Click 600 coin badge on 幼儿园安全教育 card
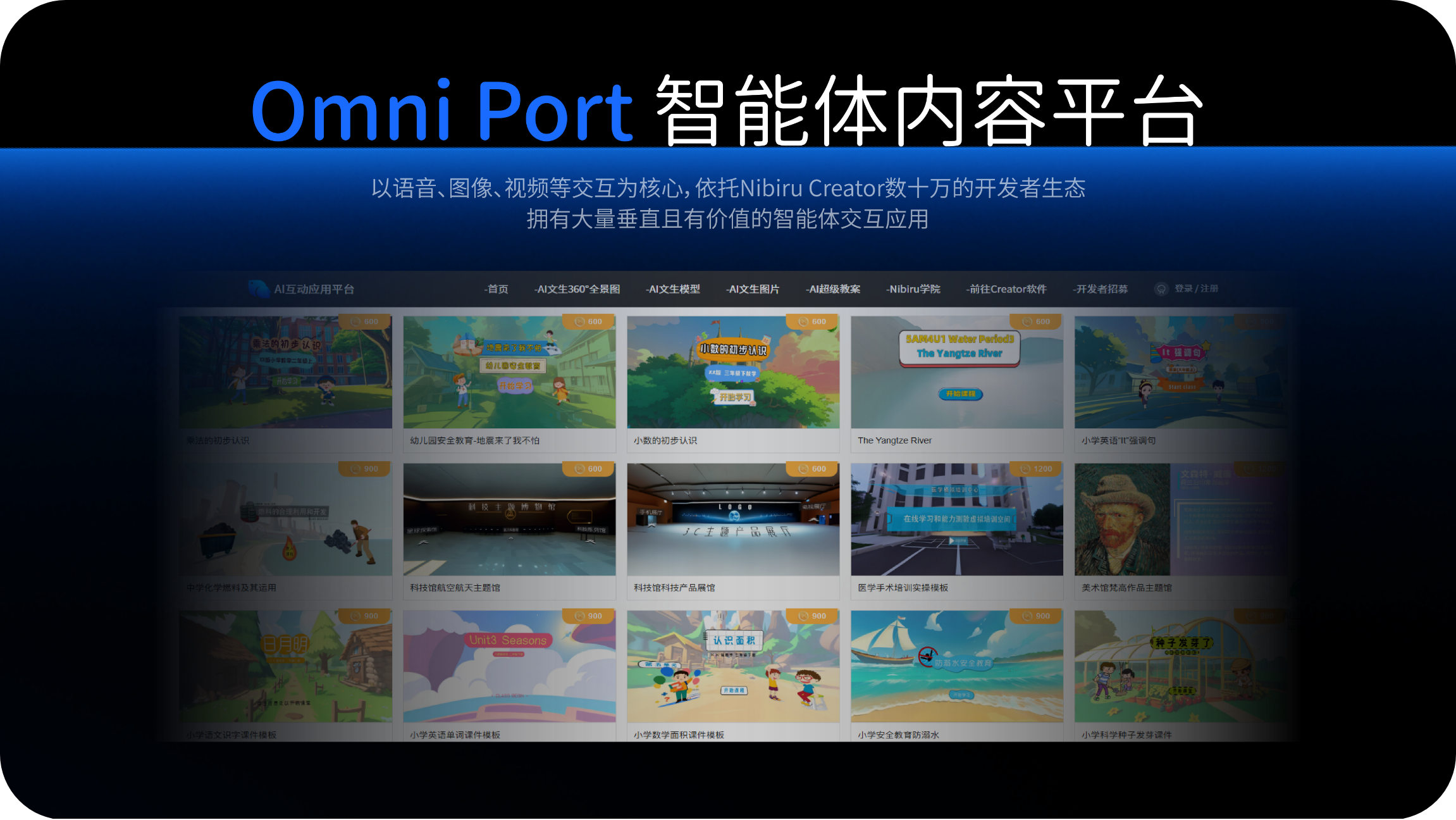 (x=589, y=321)
